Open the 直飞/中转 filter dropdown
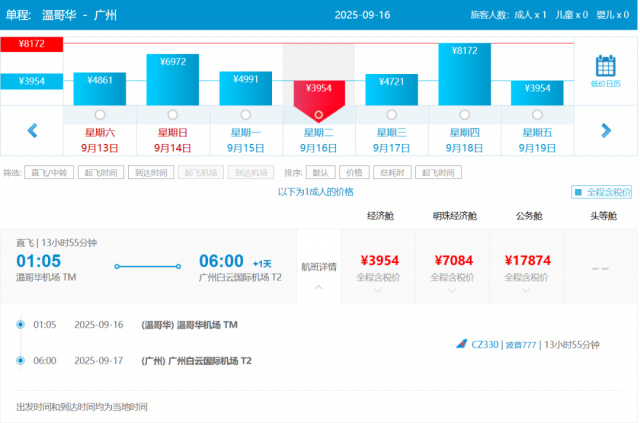The height and width of the screenshot is (423, 640). click(x=47, y=172)
